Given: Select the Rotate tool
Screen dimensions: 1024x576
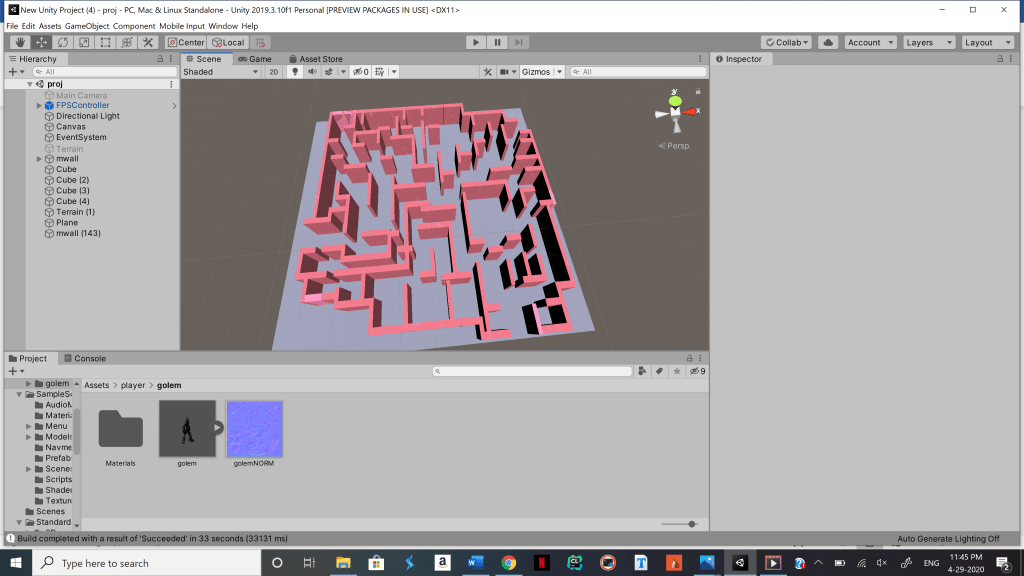Looking at the screenshot, I should coord(62,42).
